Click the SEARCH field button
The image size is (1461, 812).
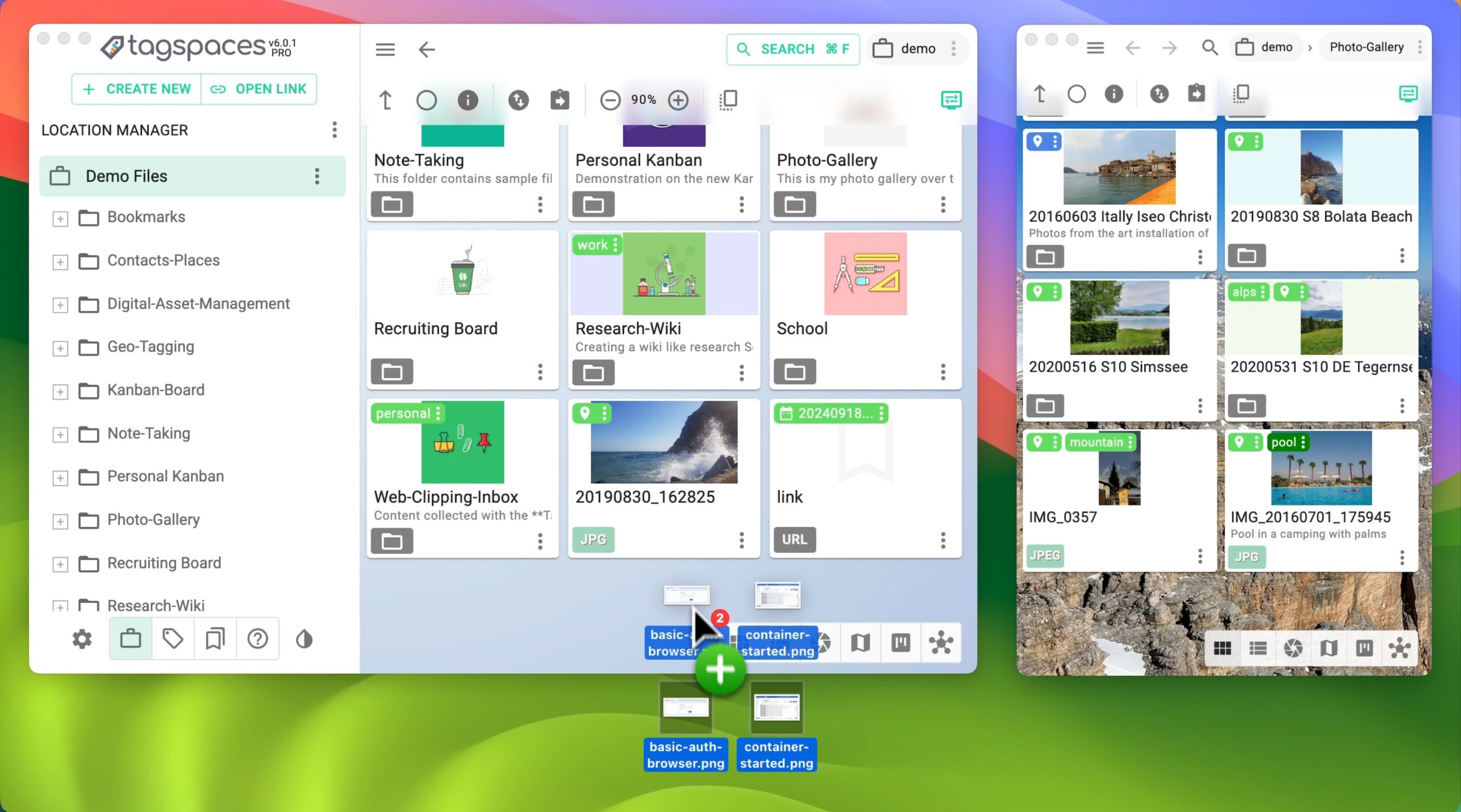click(793, 49)
